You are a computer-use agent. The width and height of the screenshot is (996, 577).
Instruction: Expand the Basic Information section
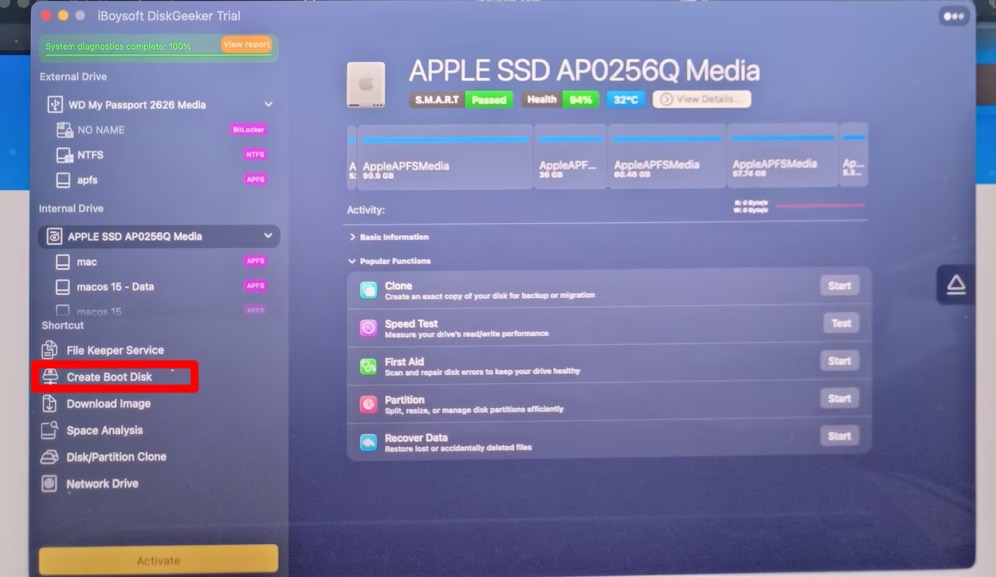[x=353, y=237]
